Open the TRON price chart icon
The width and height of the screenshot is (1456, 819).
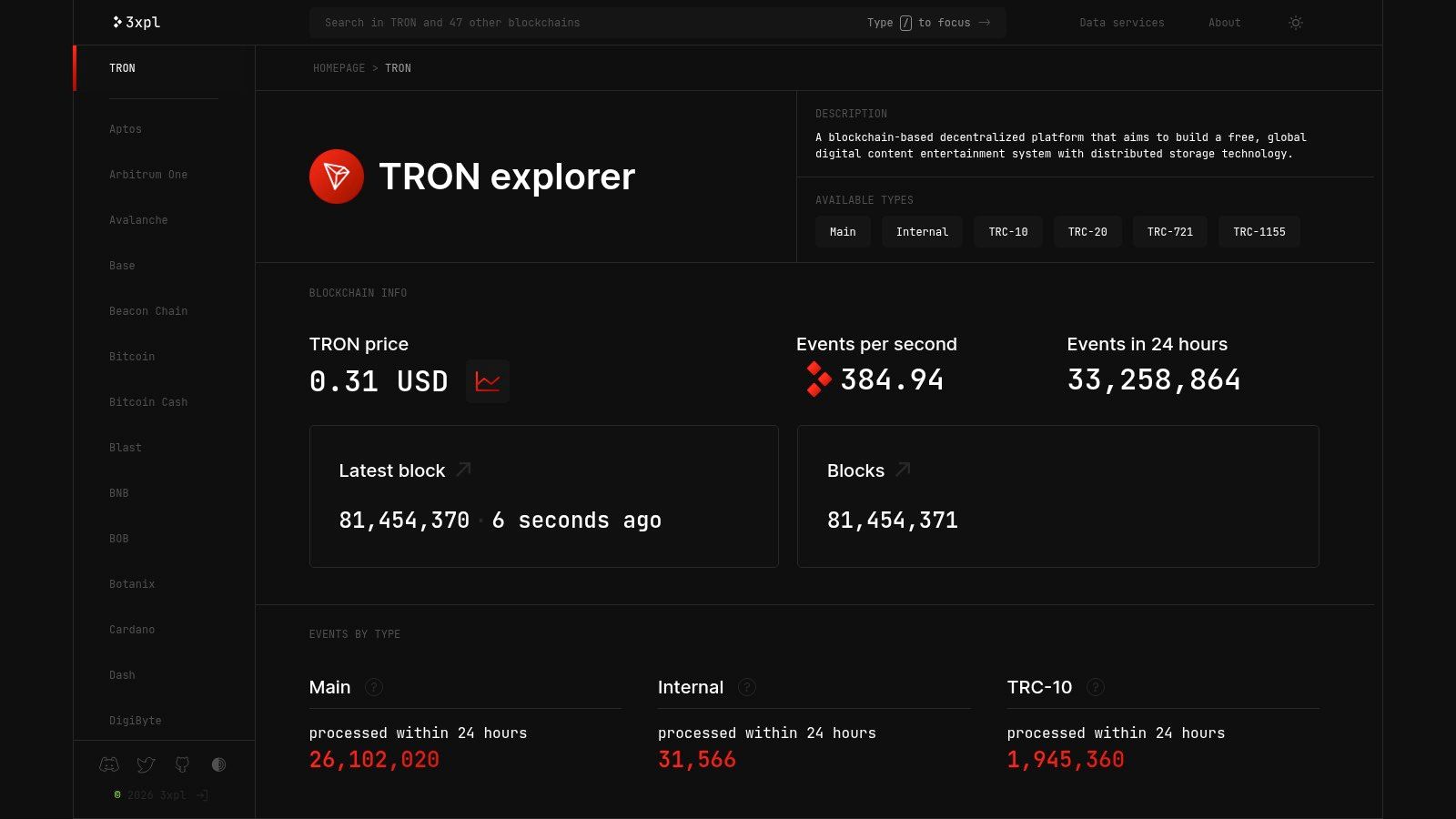tap(488, 381)
